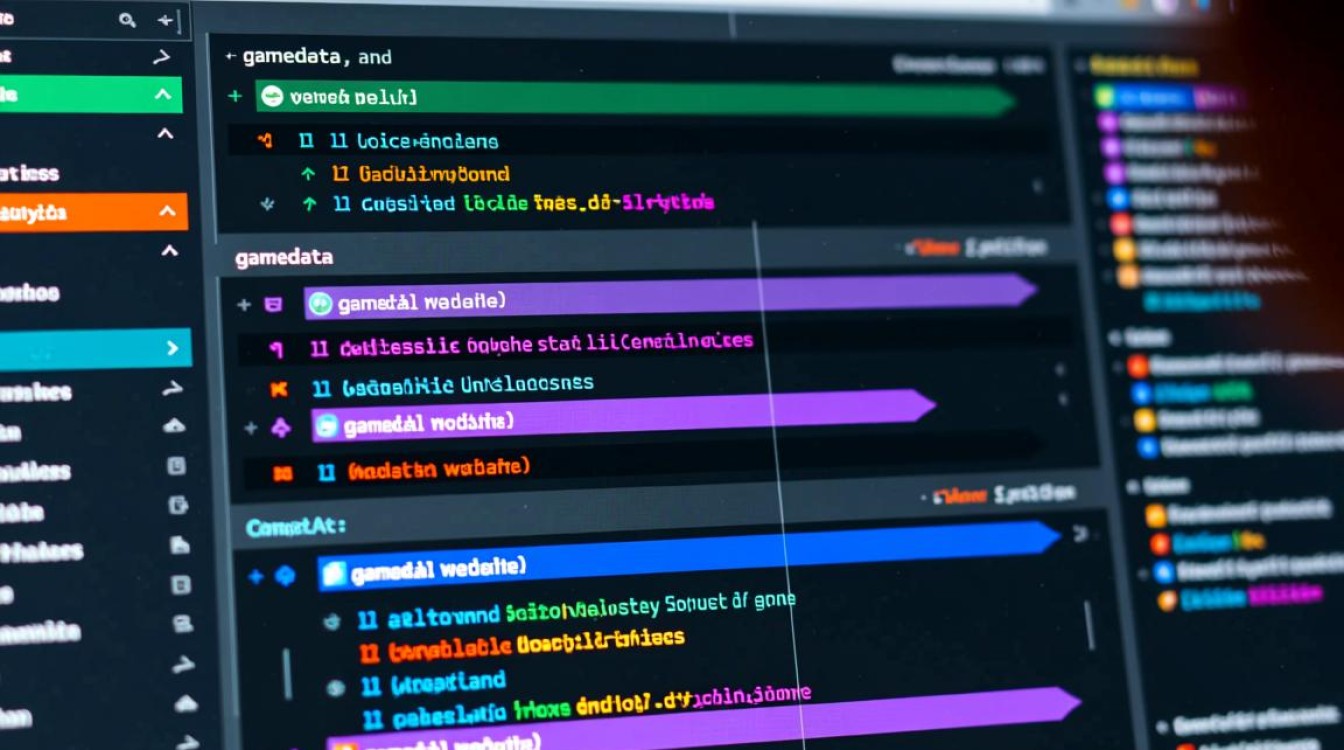Expand the cyan sidebar row with its chevron
The width and height of the screenshot is (1344, 750).
172,348
